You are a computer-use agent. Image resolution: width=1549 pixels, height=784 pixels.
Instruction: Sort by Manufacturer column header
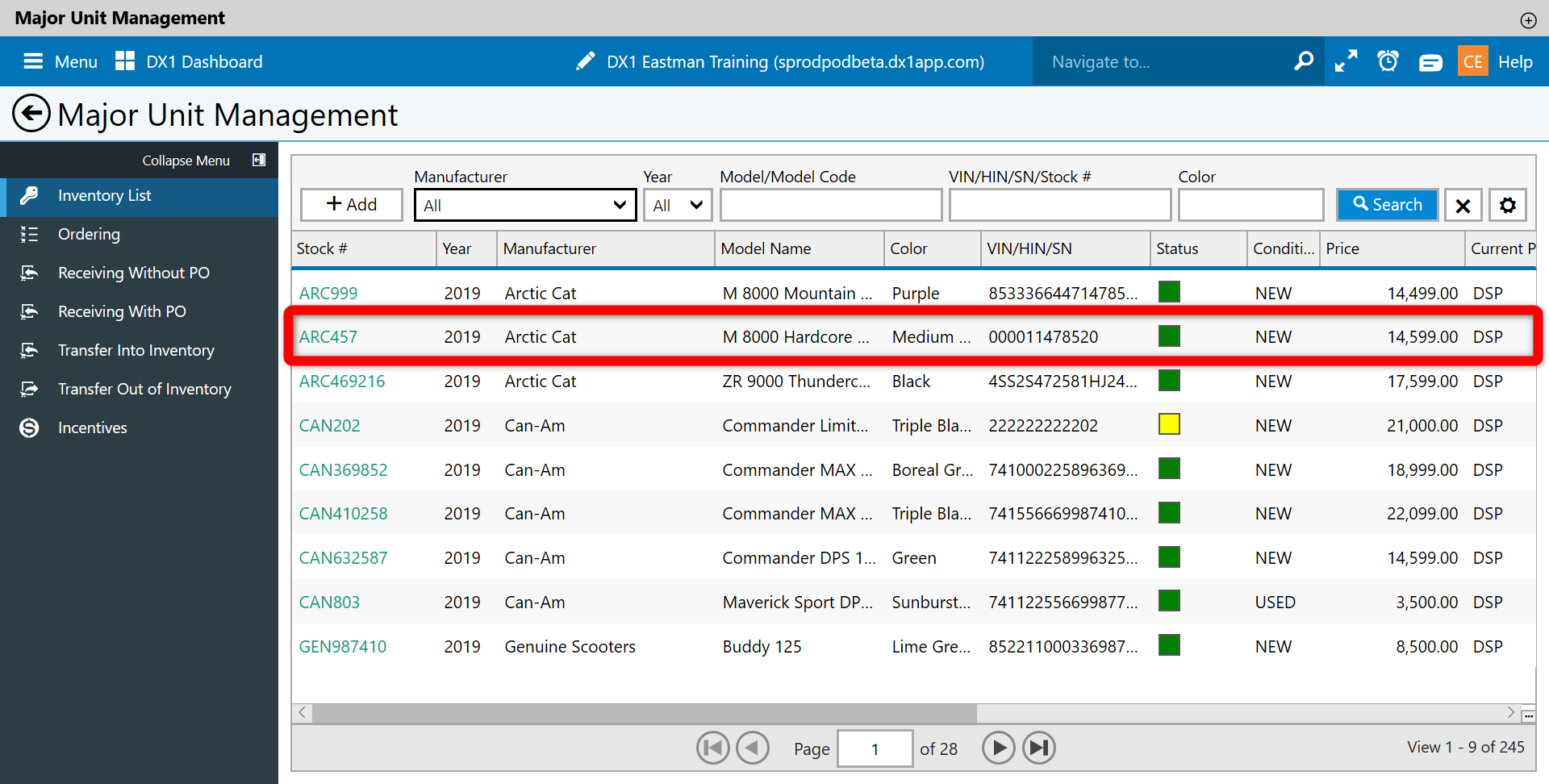tap(606, 248)
